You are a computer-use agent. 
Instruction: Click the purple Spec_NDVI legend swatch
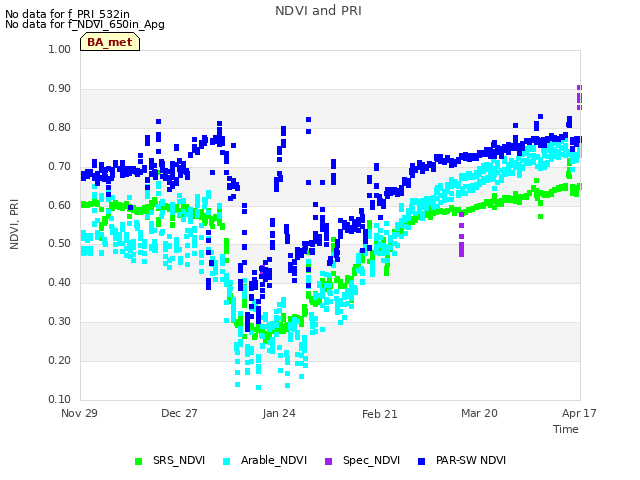pos(329,461)
